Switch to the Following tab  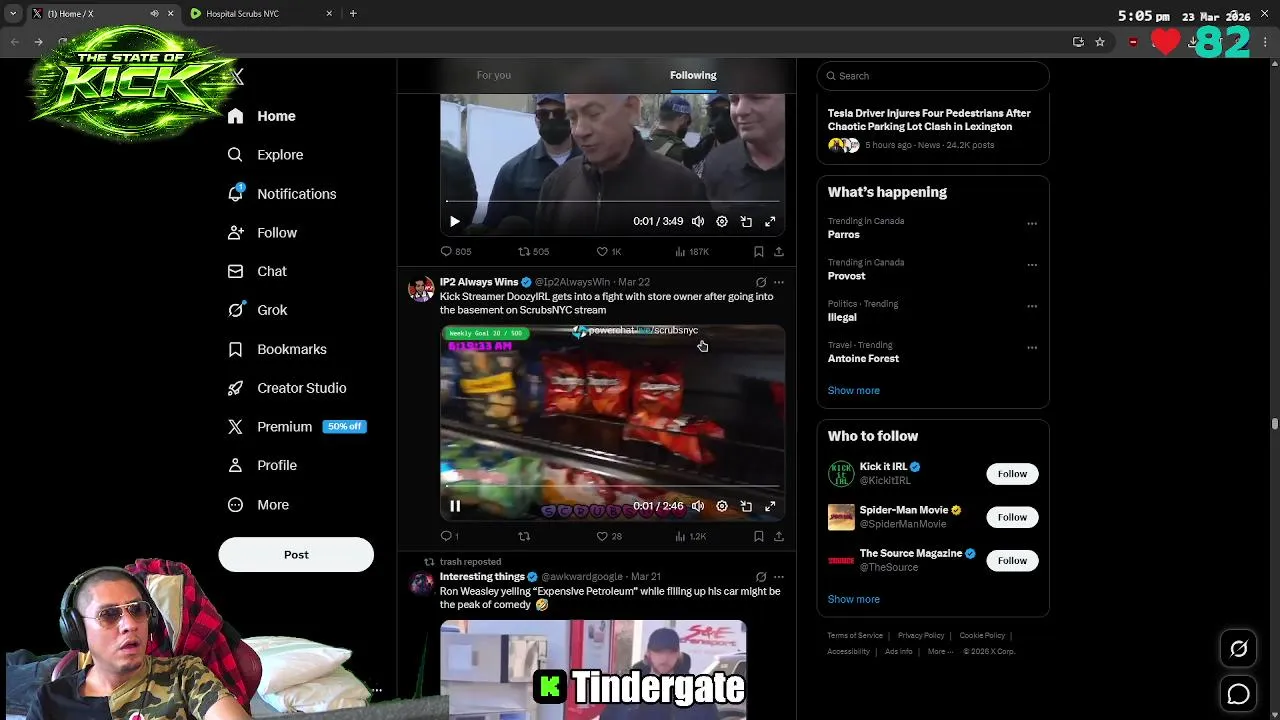coord(693,75)
